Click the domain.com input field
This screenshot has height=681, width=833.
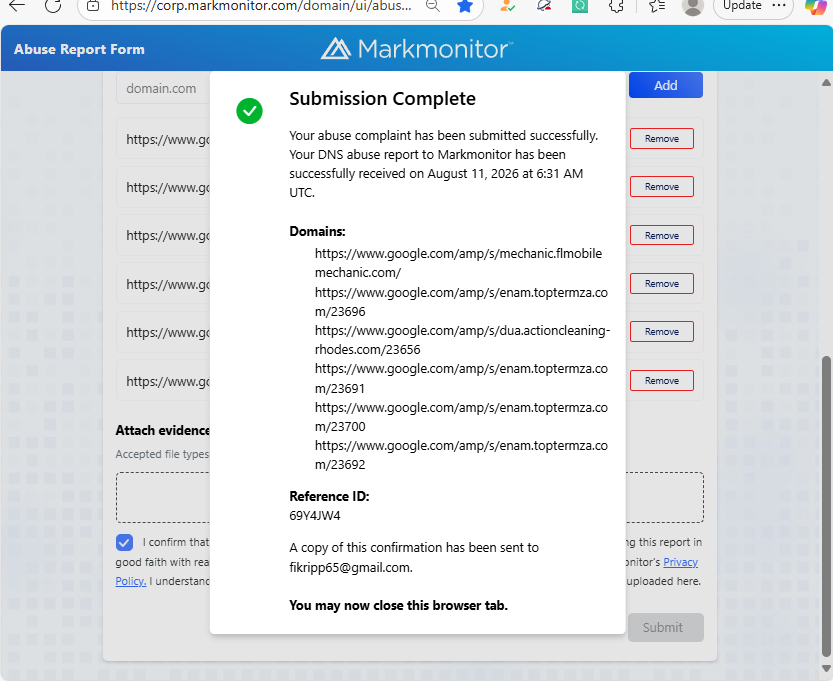click(x=163, y=88)
